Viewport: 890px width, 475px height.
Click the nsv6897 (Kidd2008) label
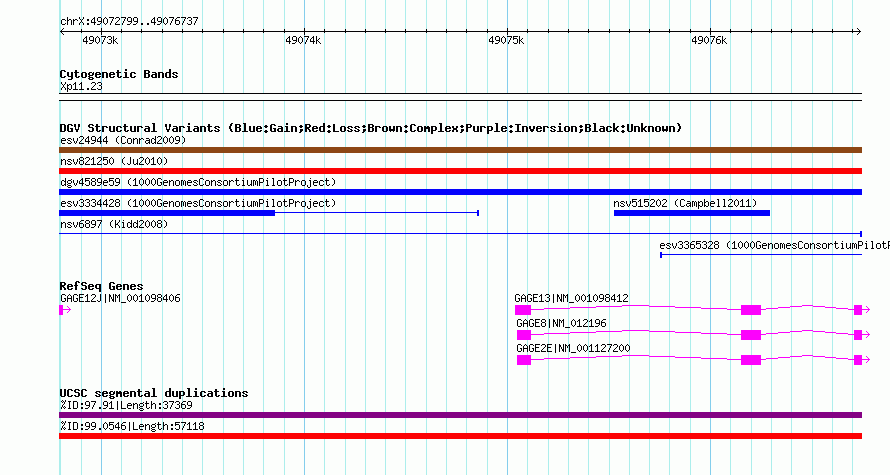(114, 224)
